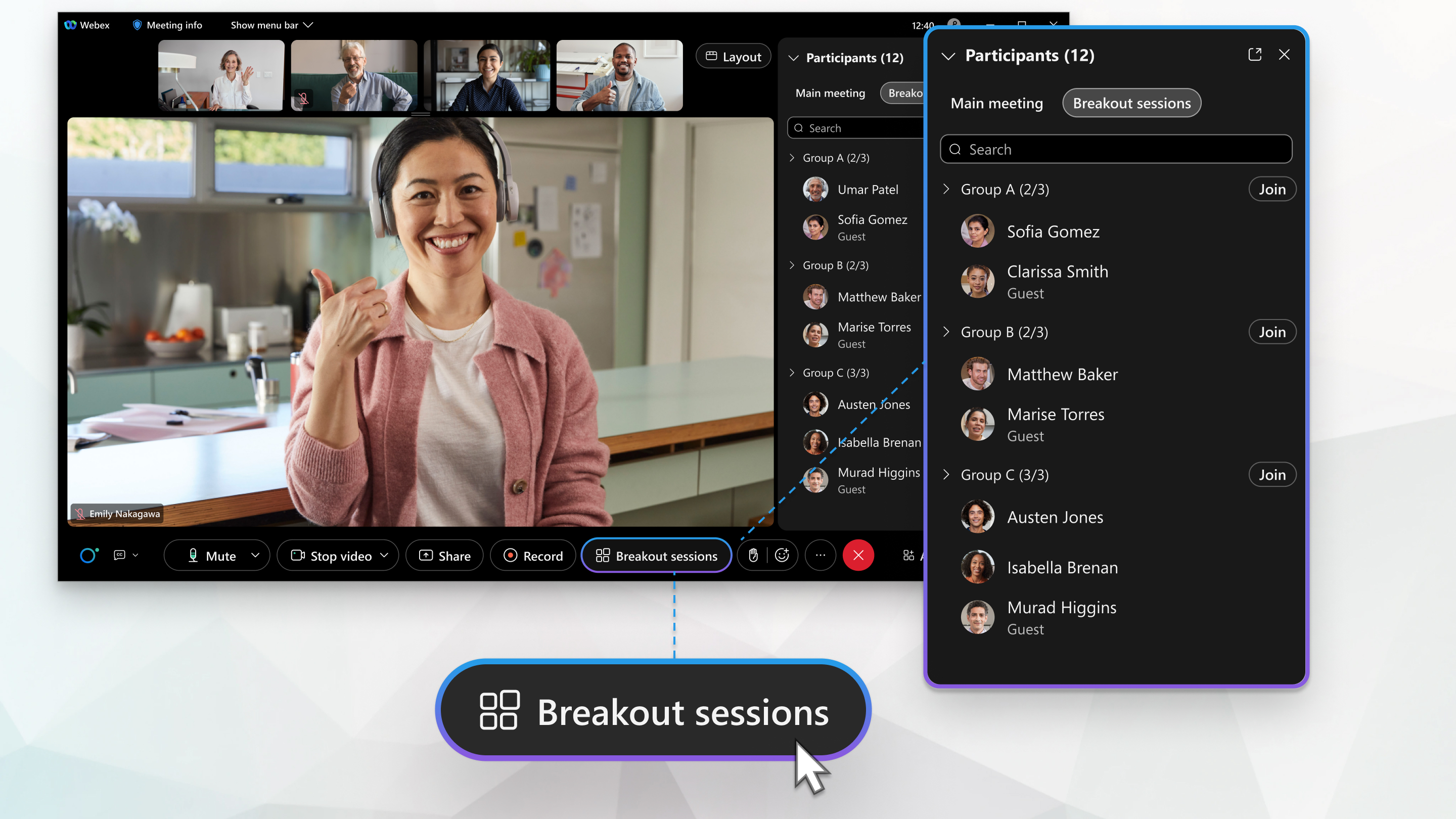Click the Record button icon
The height and width of the screenshot is (819, 1456).
(x=510, y=556)
